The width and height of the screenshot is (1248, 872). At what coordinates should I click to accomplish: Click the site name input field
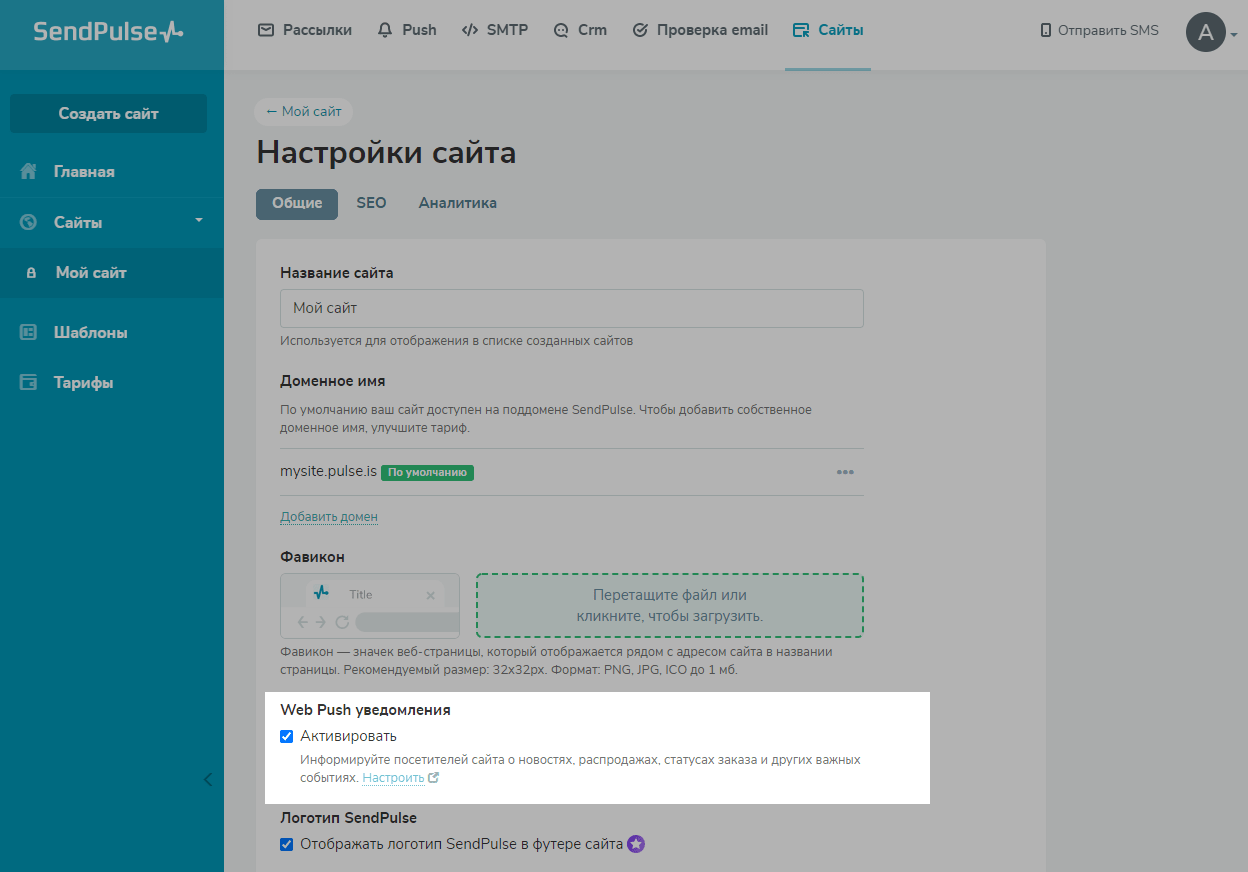click(571, 308)
